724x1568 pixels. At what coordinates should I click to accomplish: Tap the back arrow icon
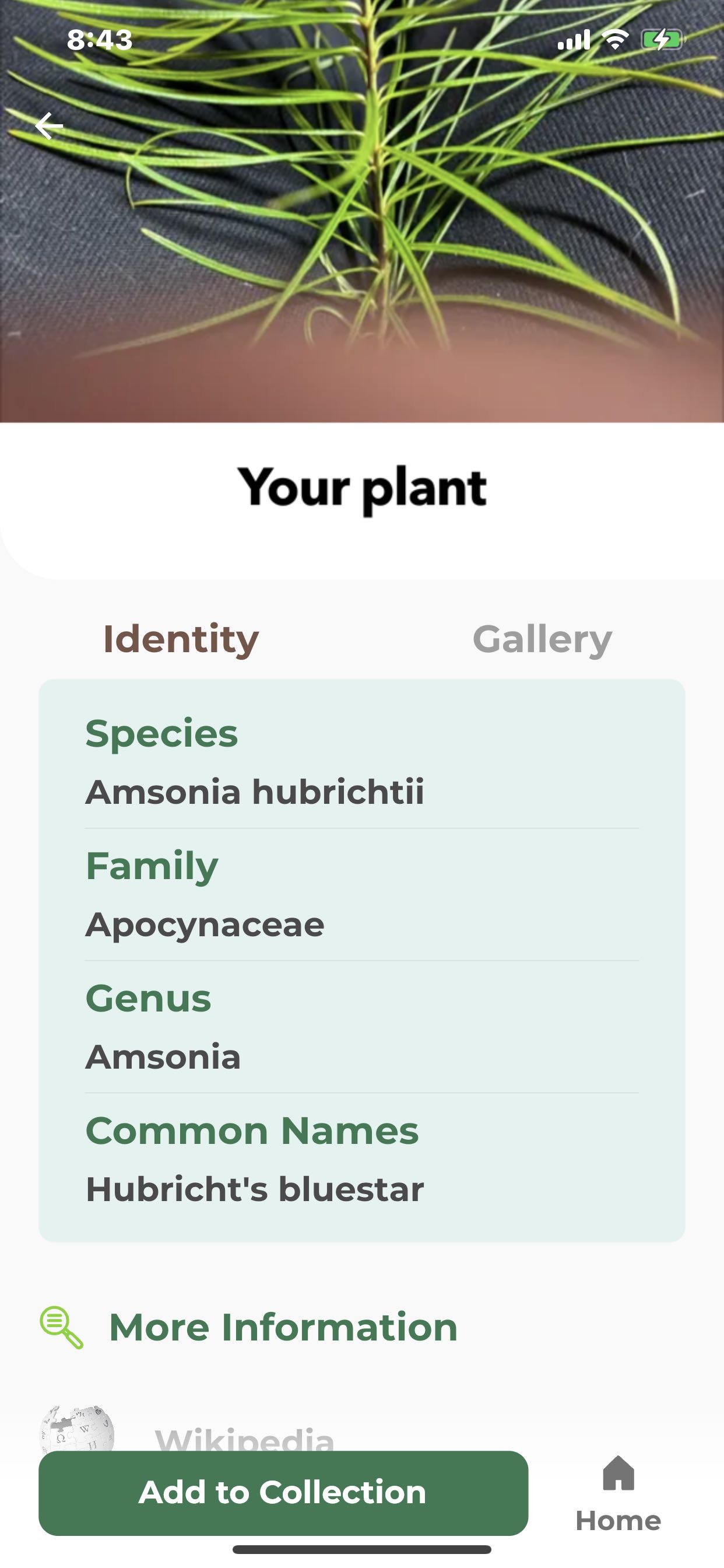pyautogui.click(x=50, y=126)
